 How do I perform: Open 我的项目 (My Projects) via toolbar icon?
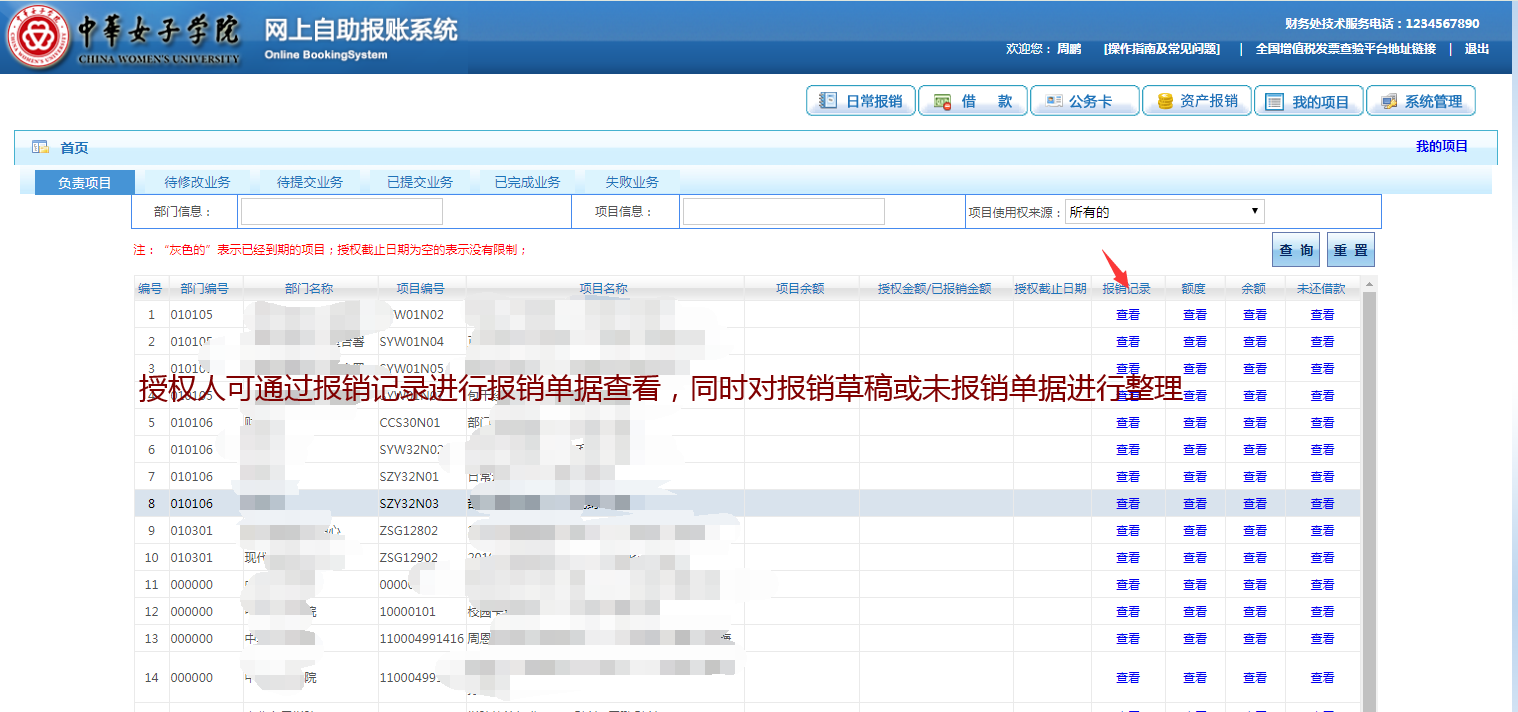(1308, 100)
